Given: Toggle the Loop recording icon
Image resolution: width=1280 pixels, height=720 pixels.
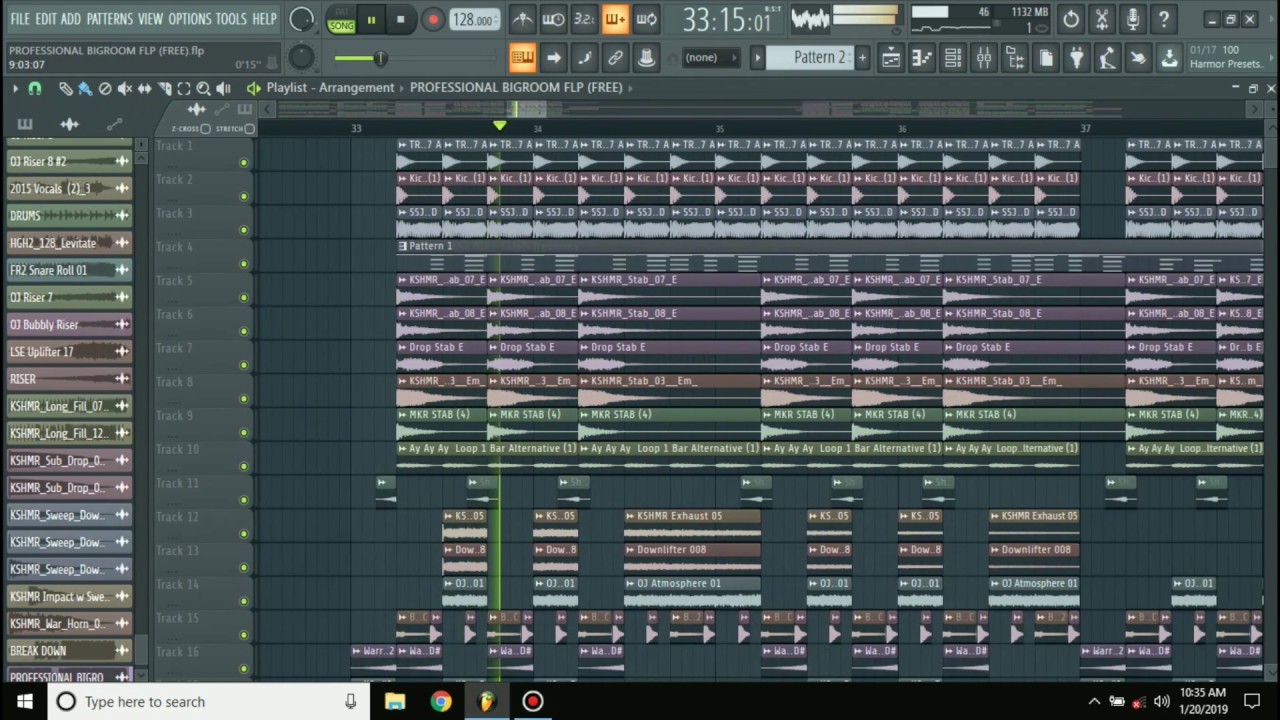Looking at the screenshot, I should [646, 19].
